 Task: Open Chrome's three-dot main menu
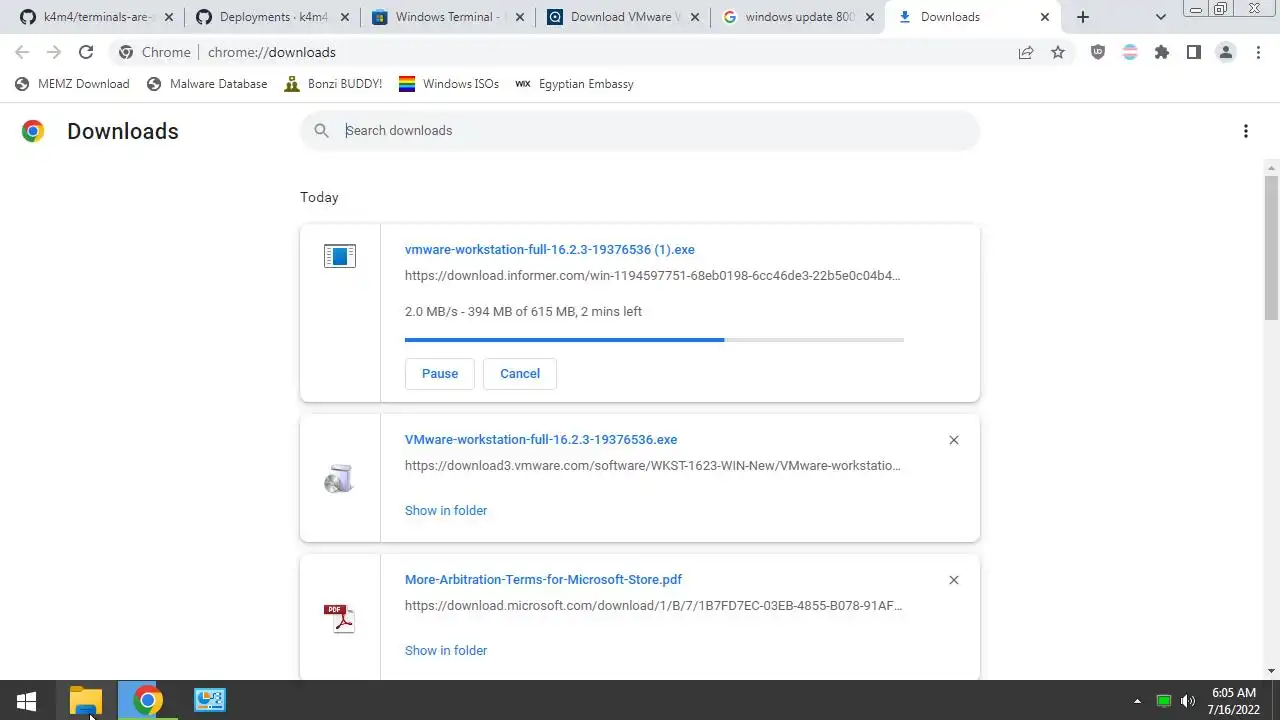(1258, 52)
